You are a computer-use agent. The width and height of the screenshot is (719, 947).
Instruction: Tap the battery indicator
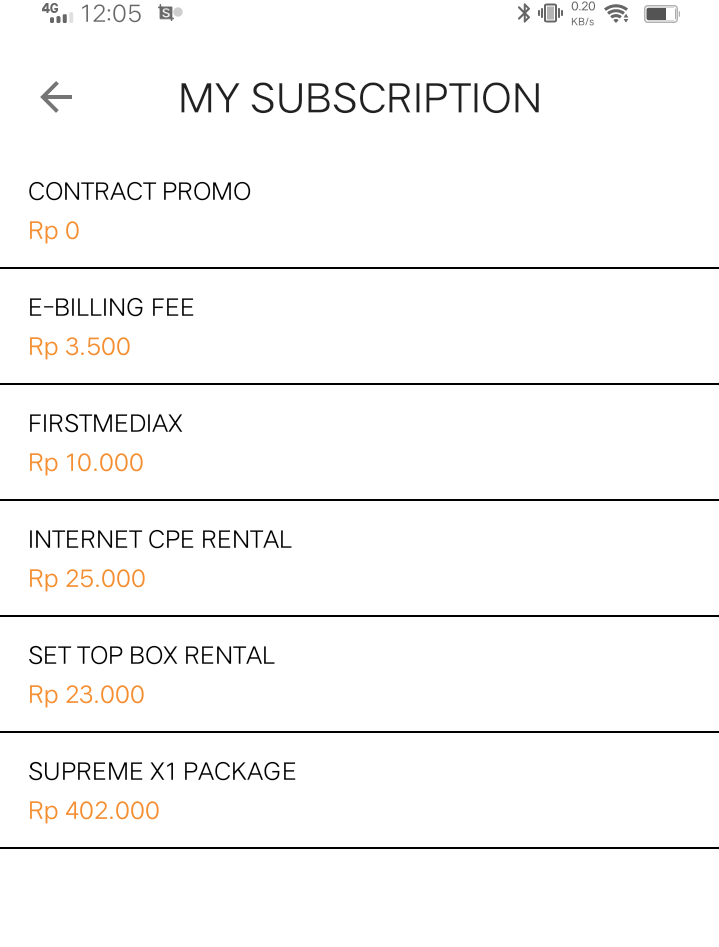tap(662, 14)
